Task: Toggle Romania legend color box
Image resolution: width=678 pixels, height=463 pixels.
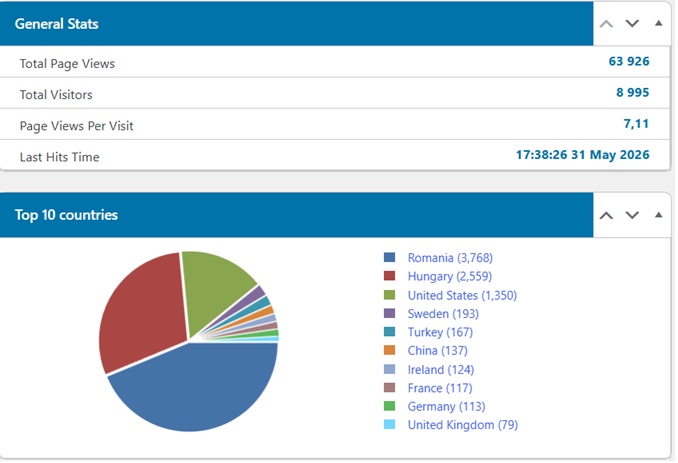Action: click(391, 259)
